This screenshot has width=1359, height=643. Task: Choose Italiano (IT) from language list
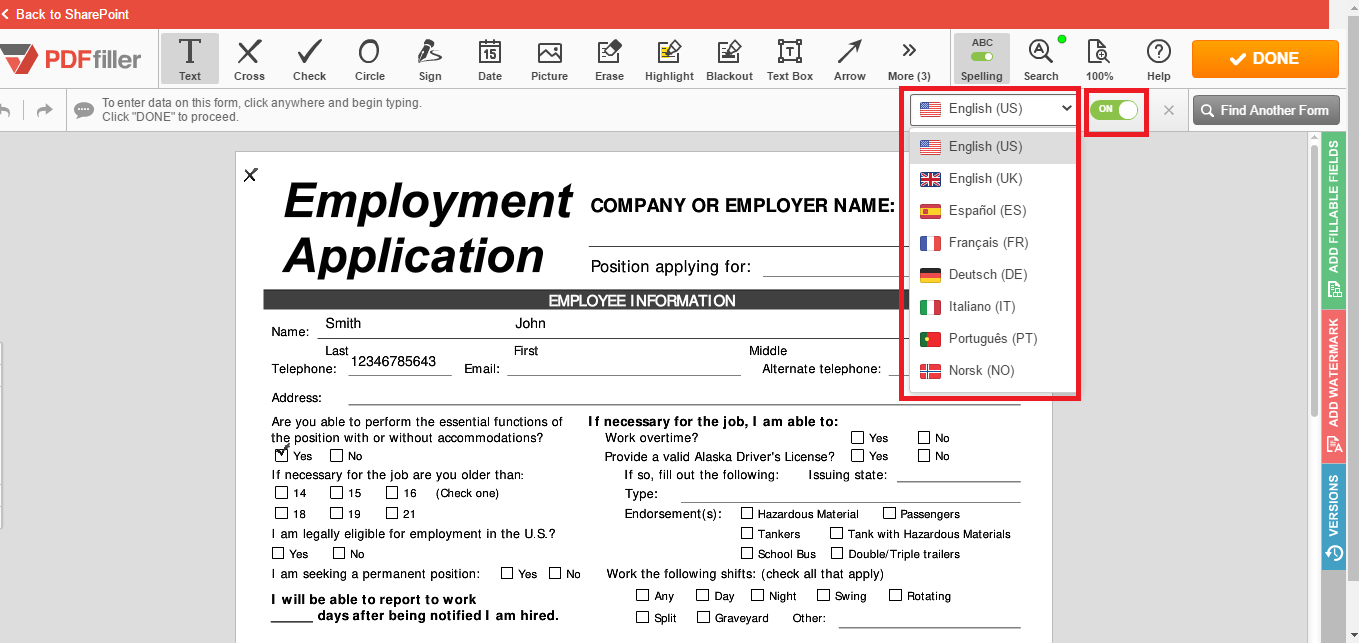[993, 306]
